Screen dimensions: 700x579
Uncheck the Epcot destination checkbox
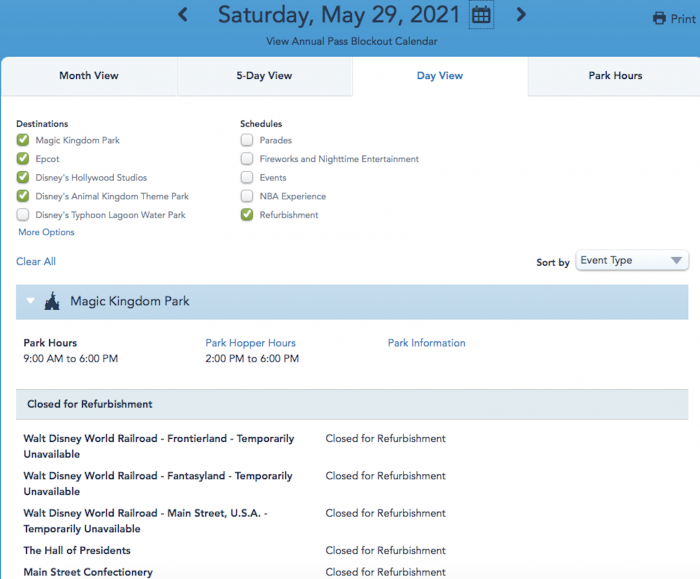point(23,158)
